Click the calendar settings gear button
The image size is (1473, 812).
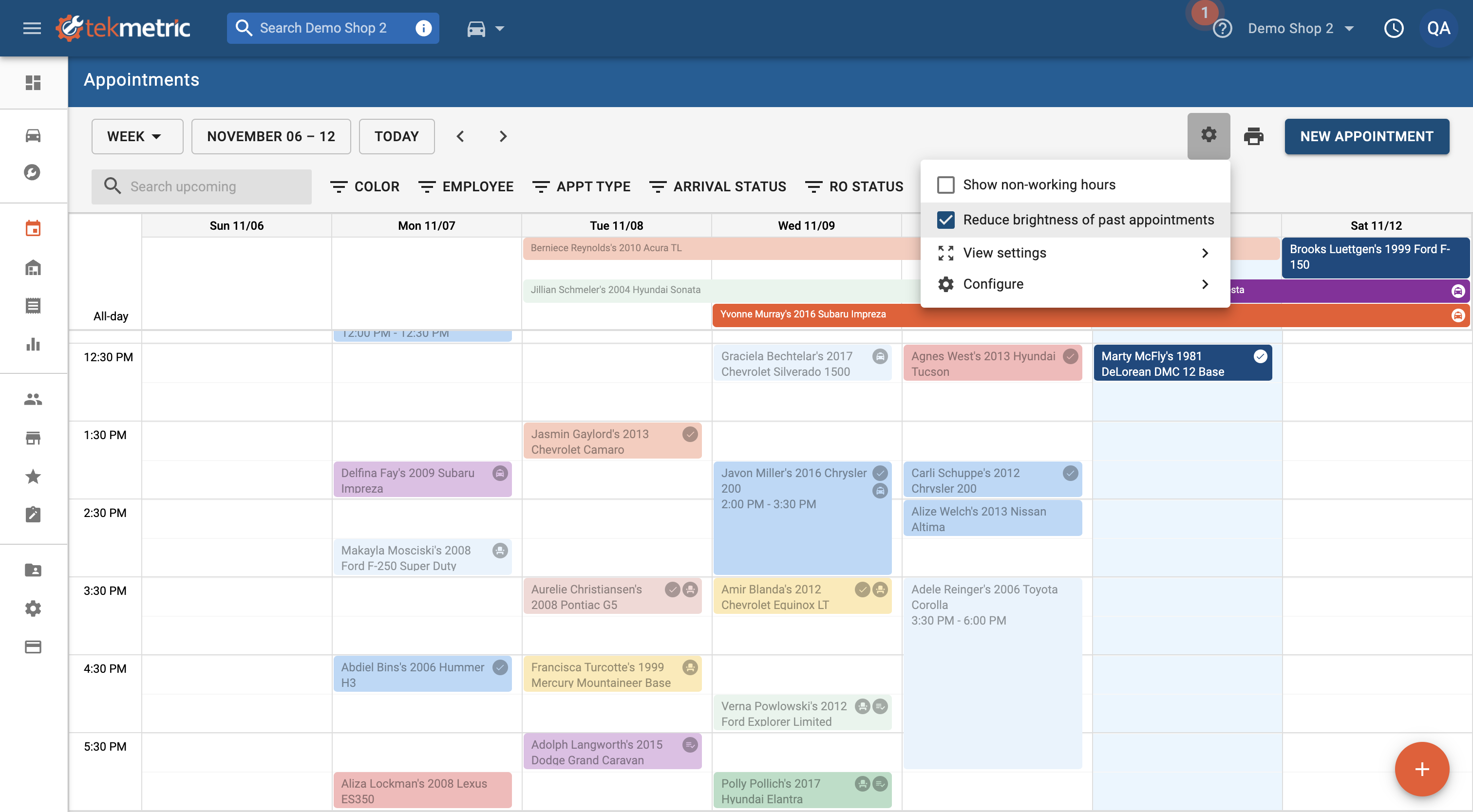1208,135
